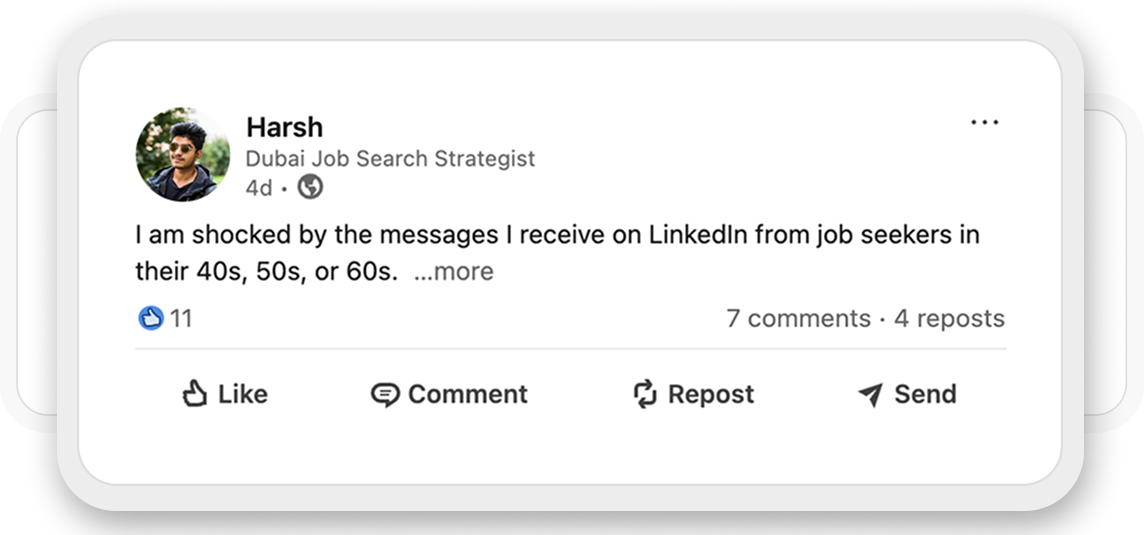Open the three-dot post options menu
The image size is (1144, 535).
pyautogui.click(x=984, y=123)
